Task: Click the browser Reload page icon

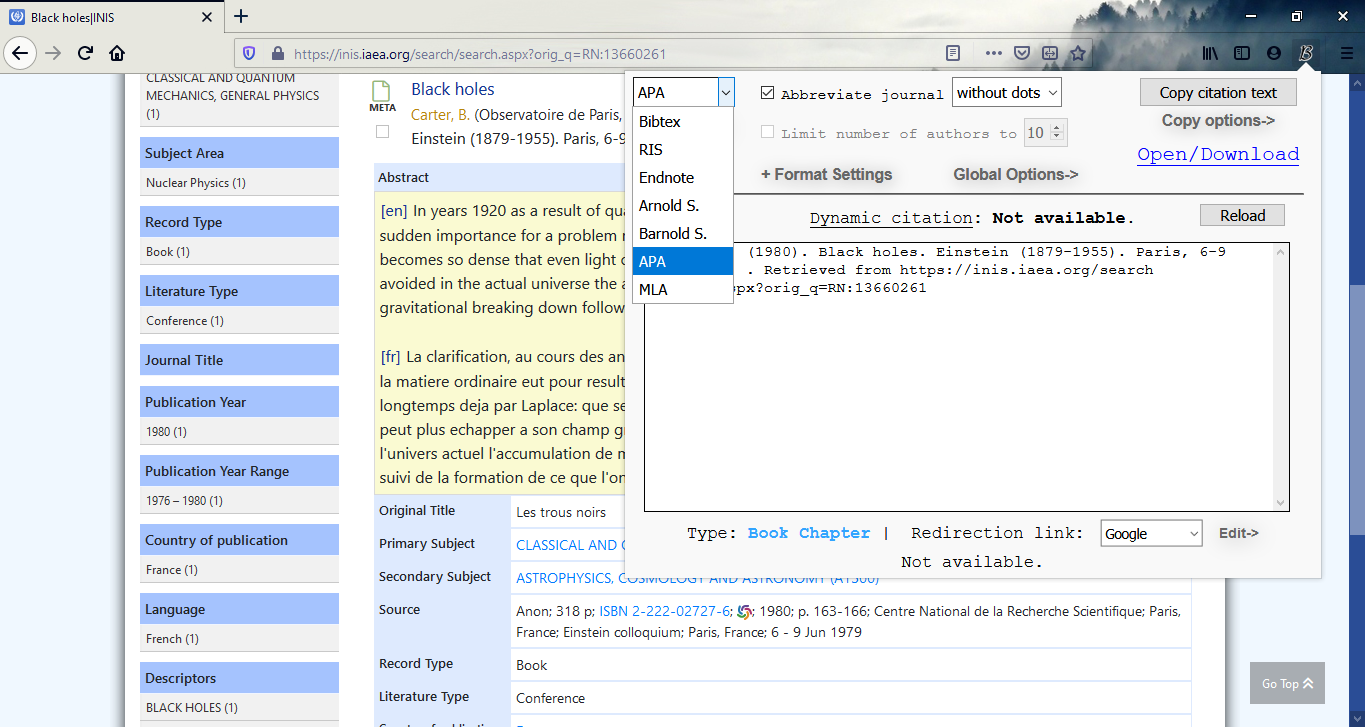Action: point(86,53)
